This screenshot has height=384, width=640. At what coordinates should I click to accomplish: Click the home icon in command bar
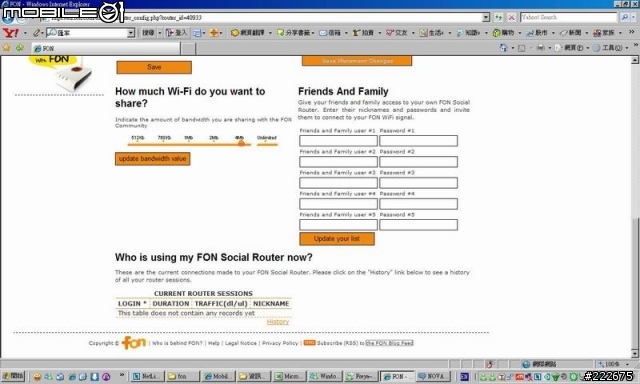[503, 48]
